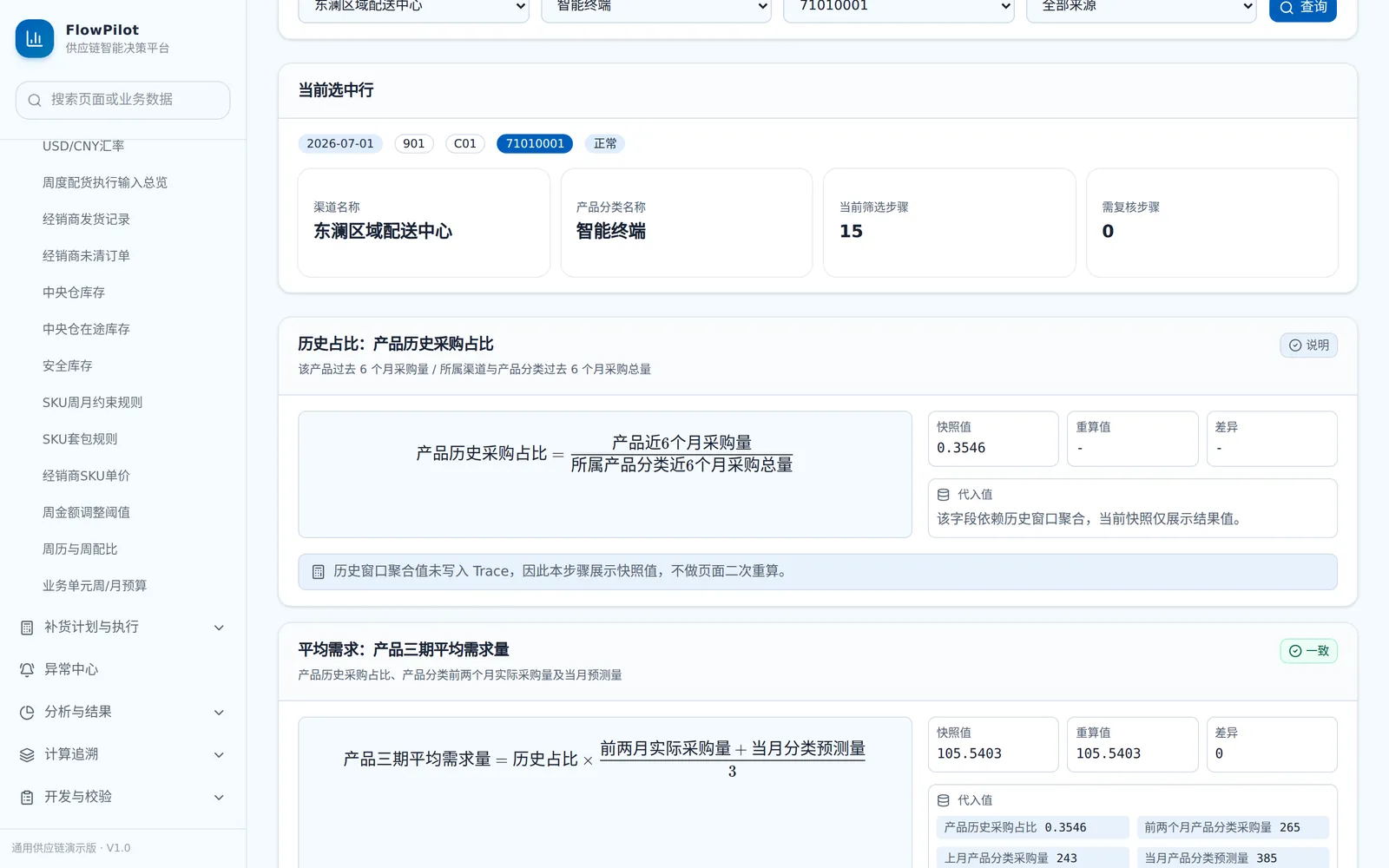This screenshot has height=868, width=1389.
Task: Select 中央仓在途库存 in sidebar
Action: pos(86,329)
